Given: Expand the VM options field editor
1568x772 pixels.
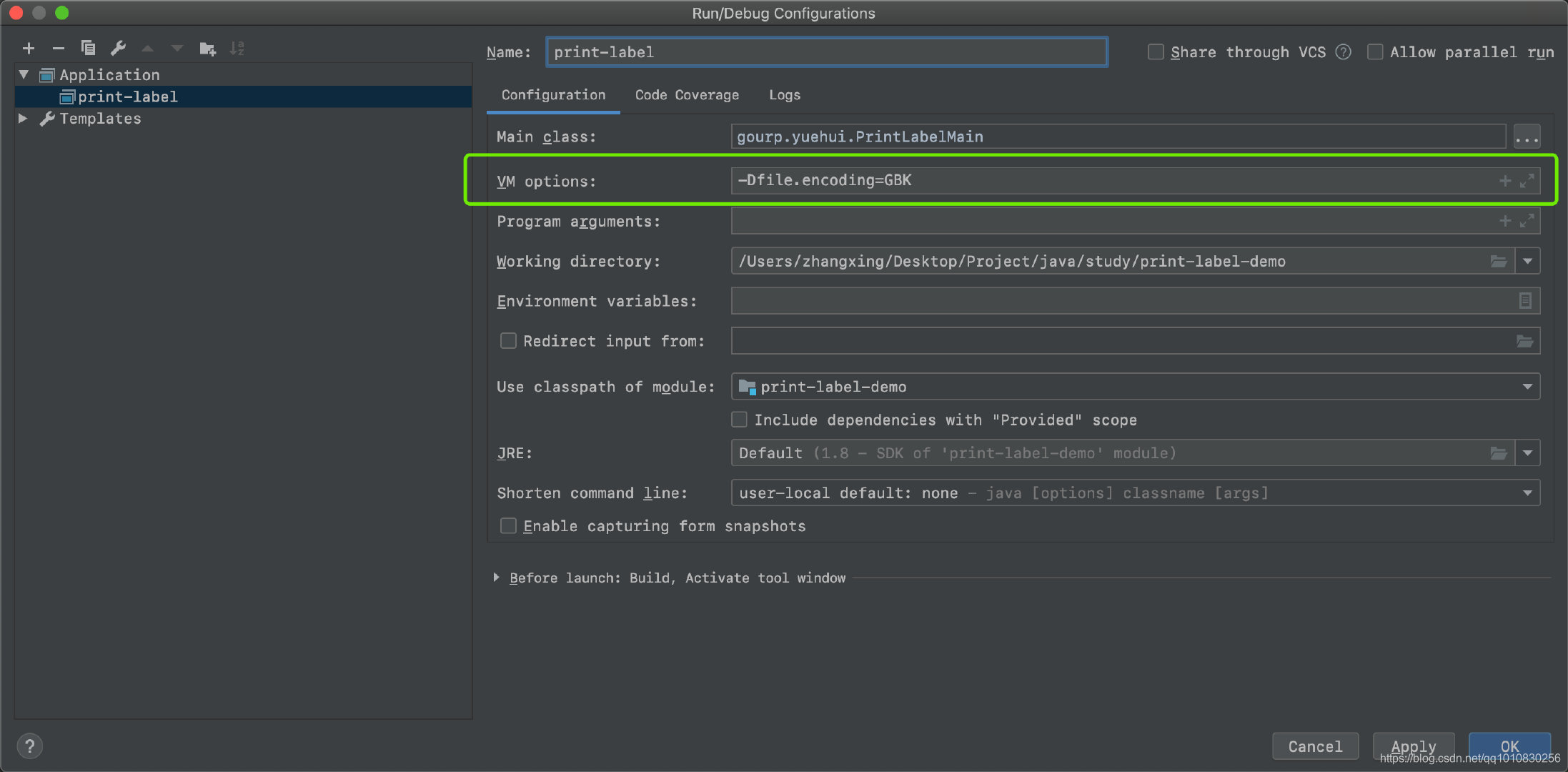Looking at the screenshot, I should tap(1527, 181).
